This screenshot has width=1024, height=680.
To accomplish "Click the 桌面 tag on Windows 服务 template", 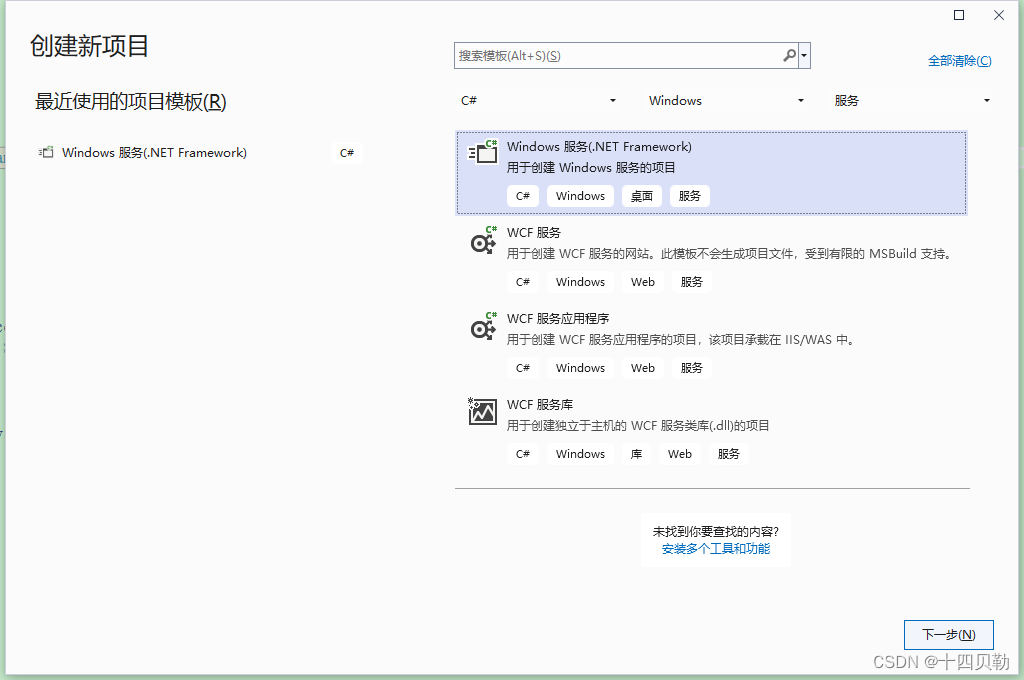I will 642,196.
